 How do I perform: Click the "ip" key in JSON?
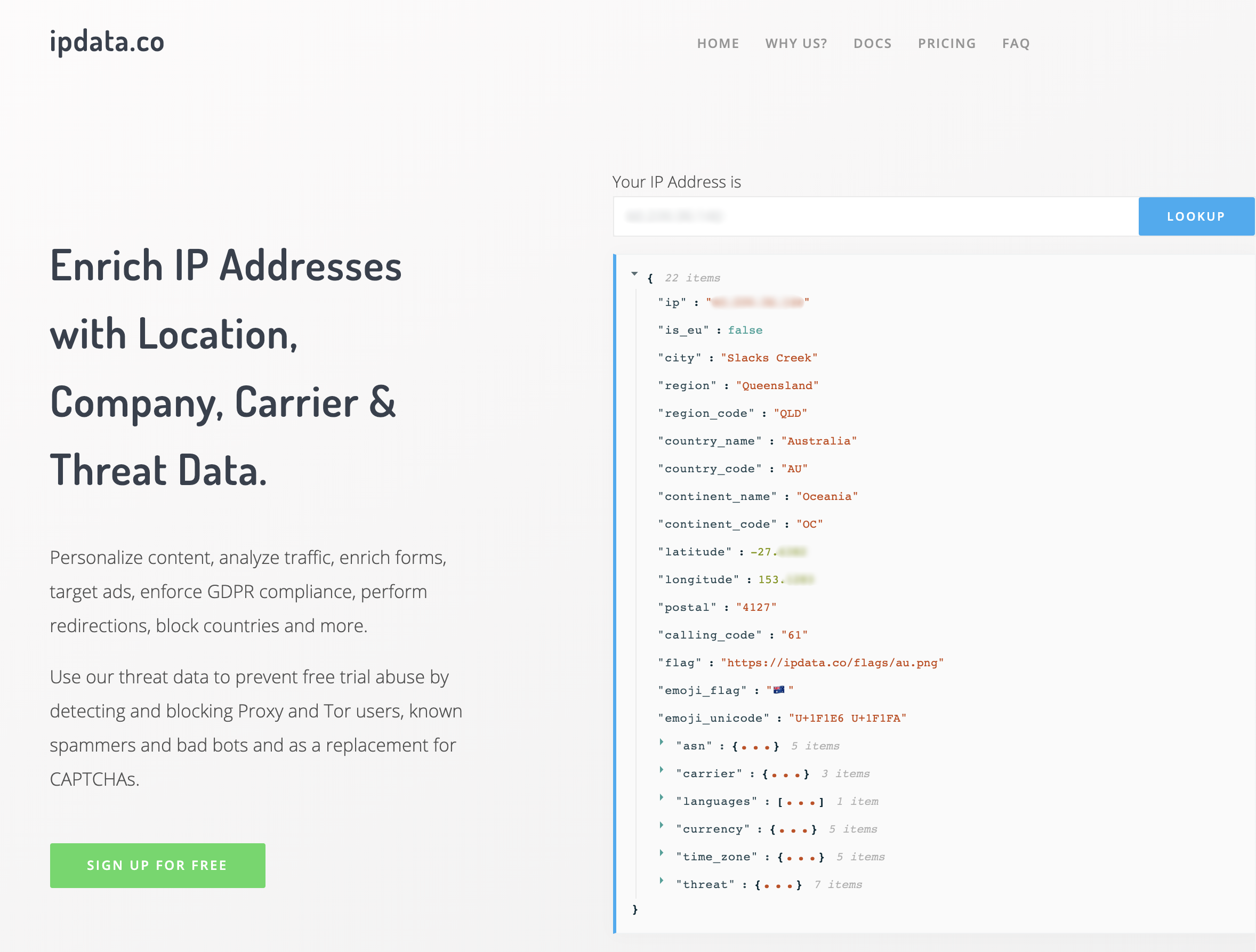point(672,303)
